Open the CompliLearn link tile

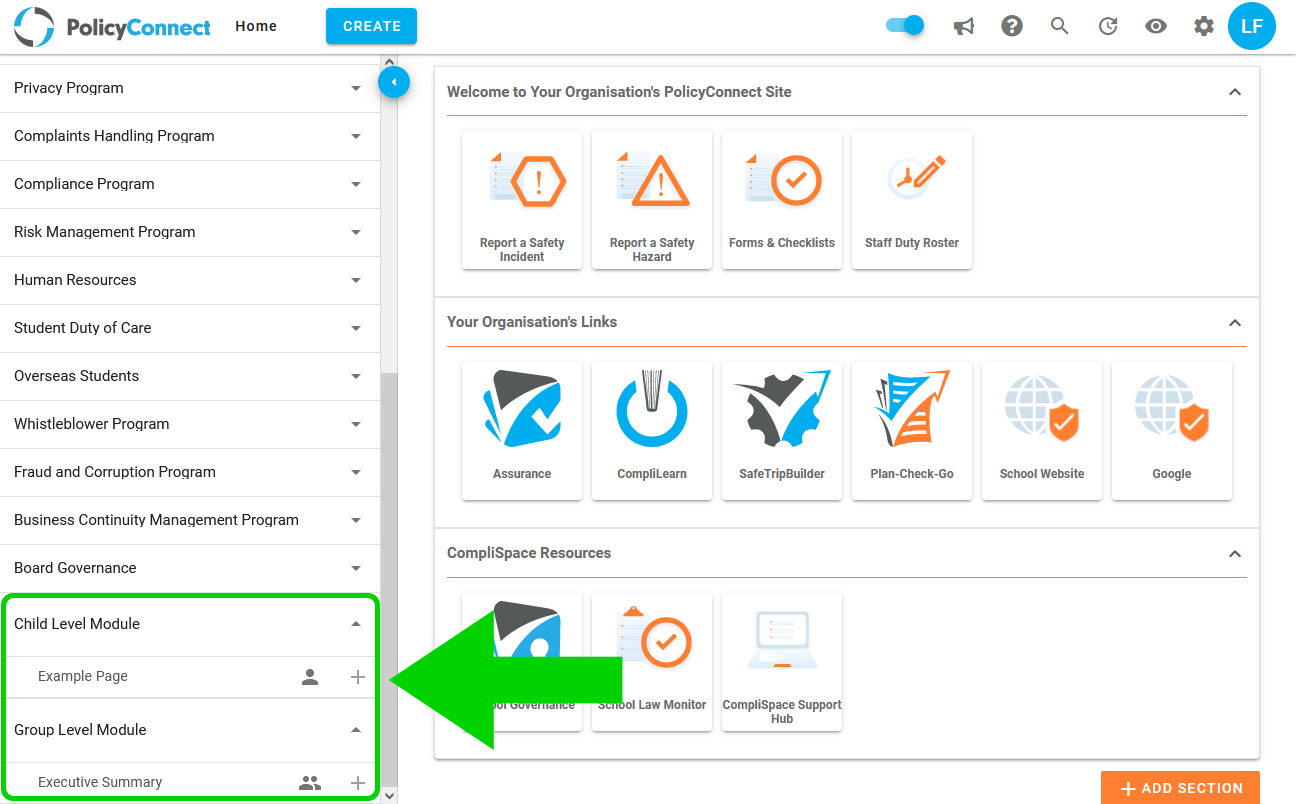pyautogui.click(x=652, y=431)
